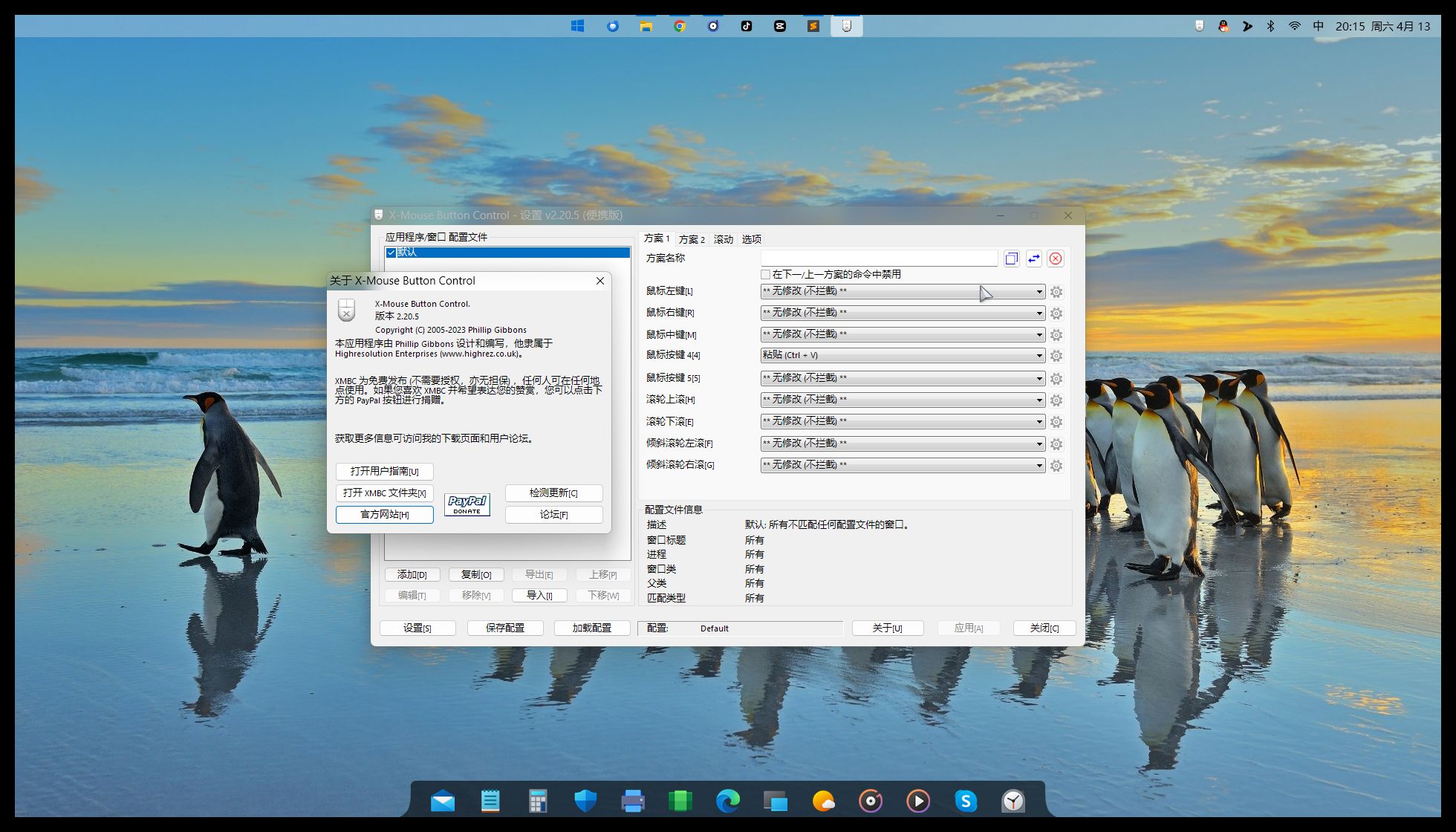This screenshot has width=1456, height=832.
Task: Open Notepad icon in the dock
Action: [490, 801]
